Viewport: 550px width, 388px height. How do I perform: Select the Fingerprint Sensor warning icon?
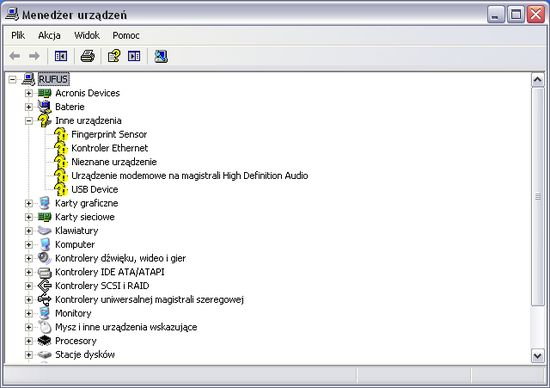pyautogui.click(x=61, y=134)
